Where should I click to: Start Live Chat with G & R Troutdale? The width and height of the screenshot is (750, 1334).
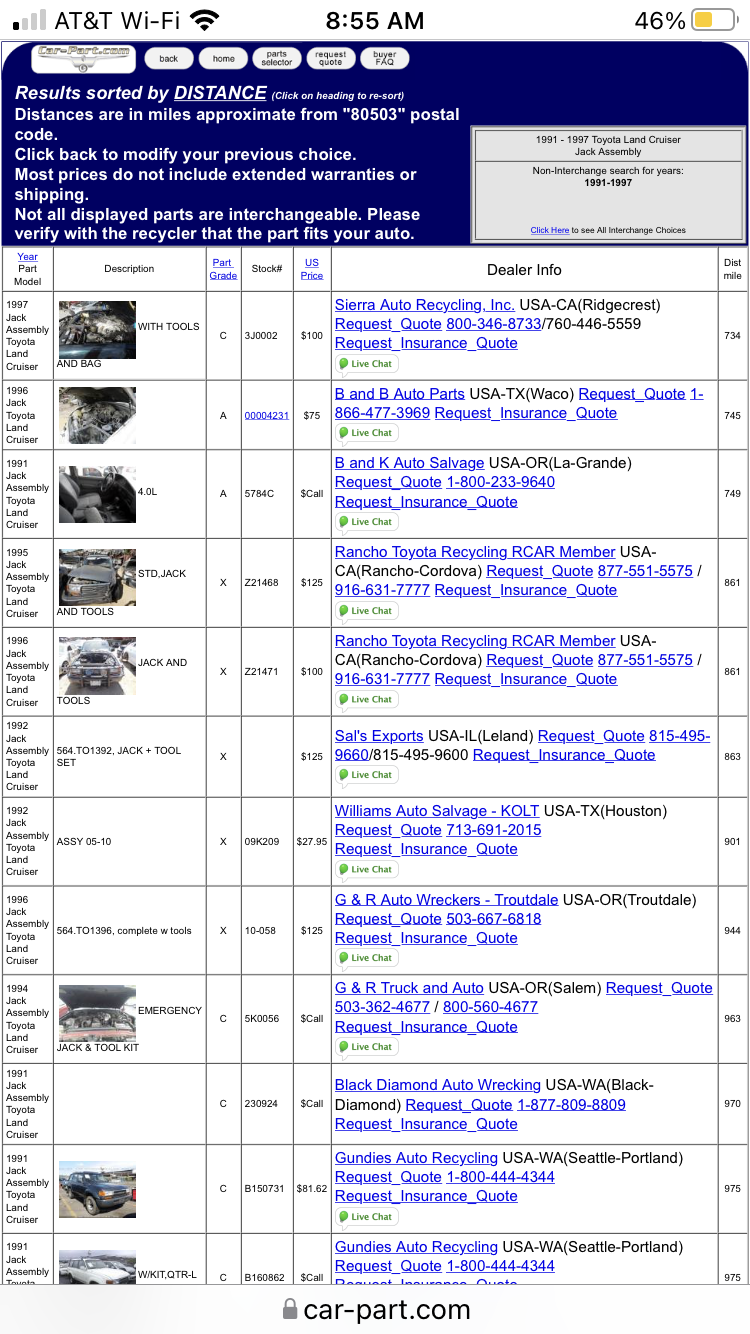[366, 958]
